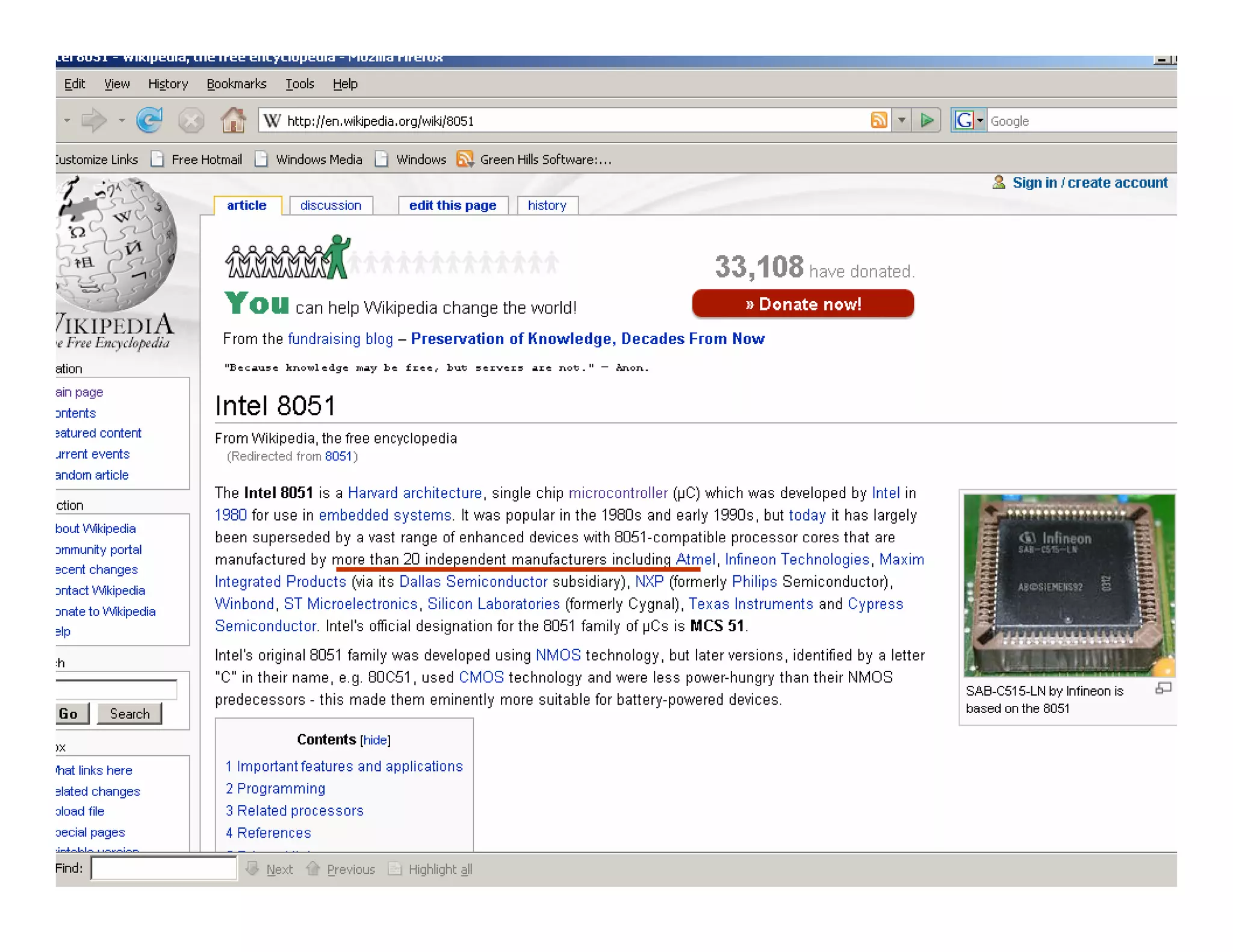Open the forward history dropdown arrow
The height and width of the screenshot is (952, 1233).
point(122,120)
